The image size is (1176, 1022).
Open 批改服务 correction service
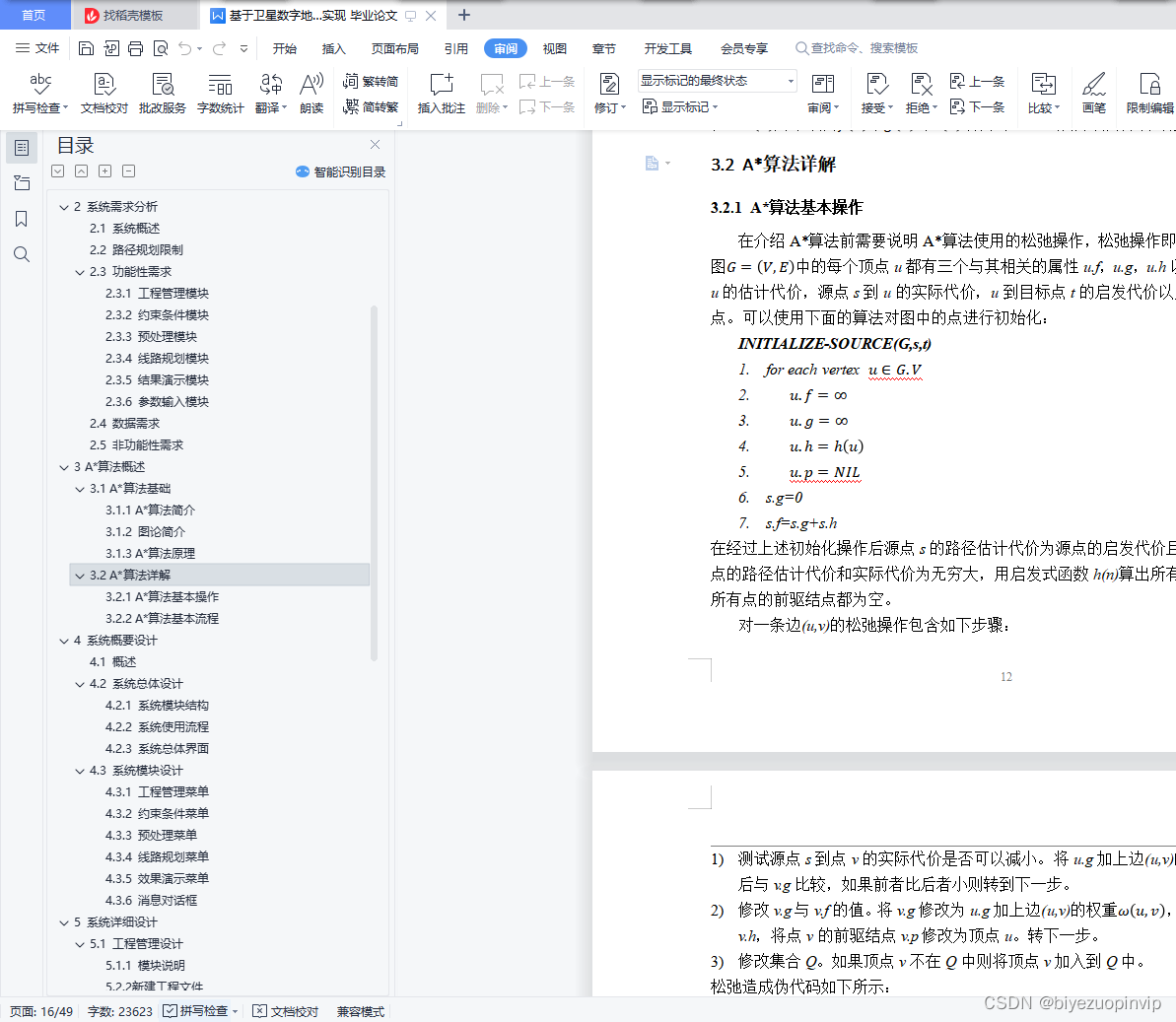(x=162, y=94)
